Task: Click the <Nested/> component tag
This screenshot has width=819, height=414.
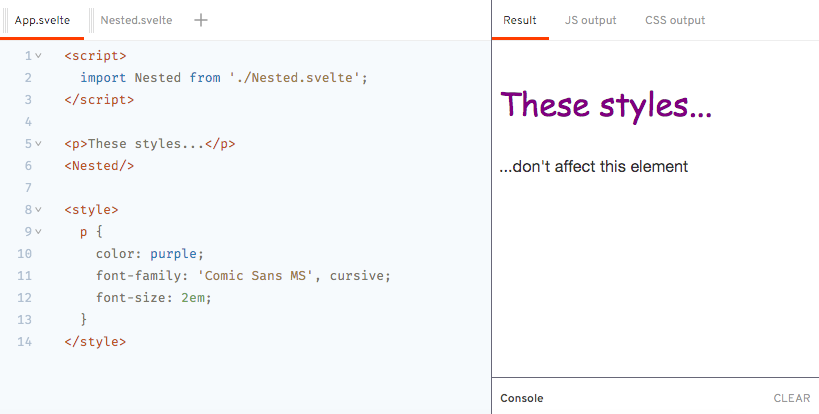Action: coord(99,166)
